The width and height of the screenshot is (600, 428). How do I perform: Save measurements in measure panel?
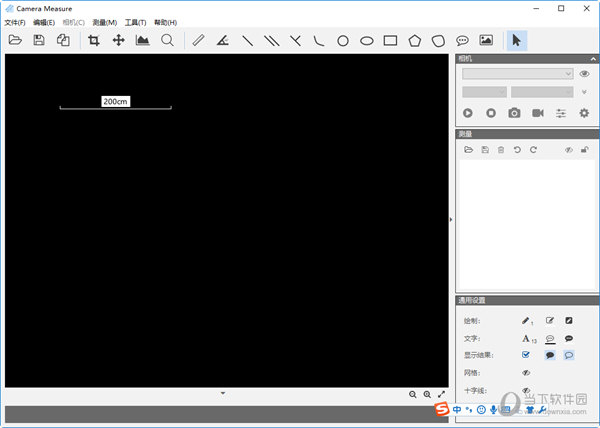click(x=485, y=150)
